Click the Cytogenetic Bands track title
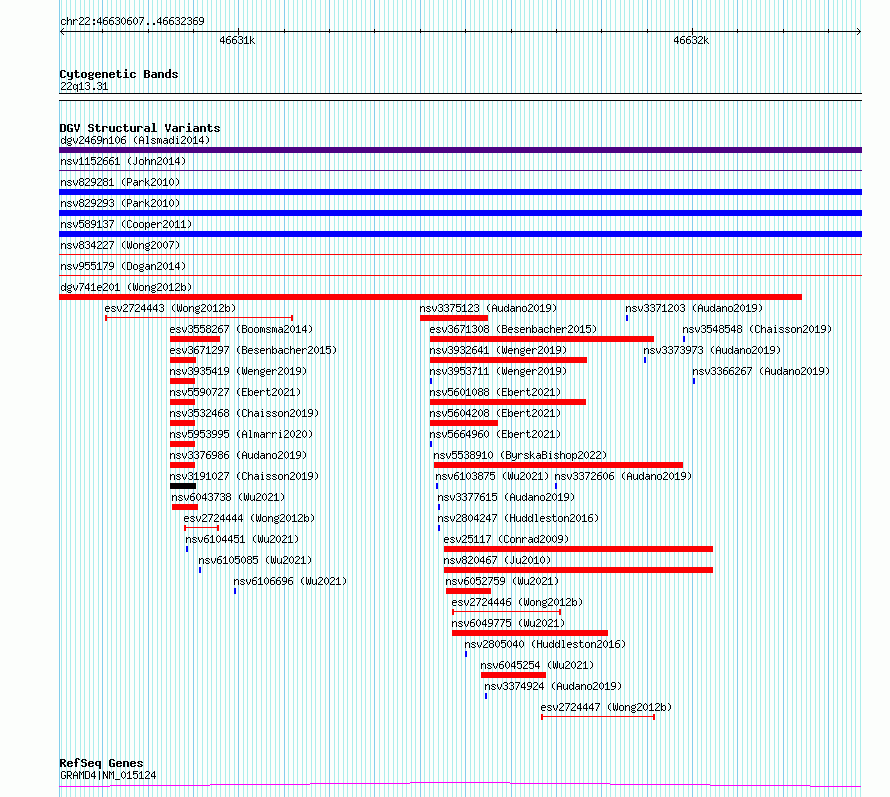 [x=119, y=74]
